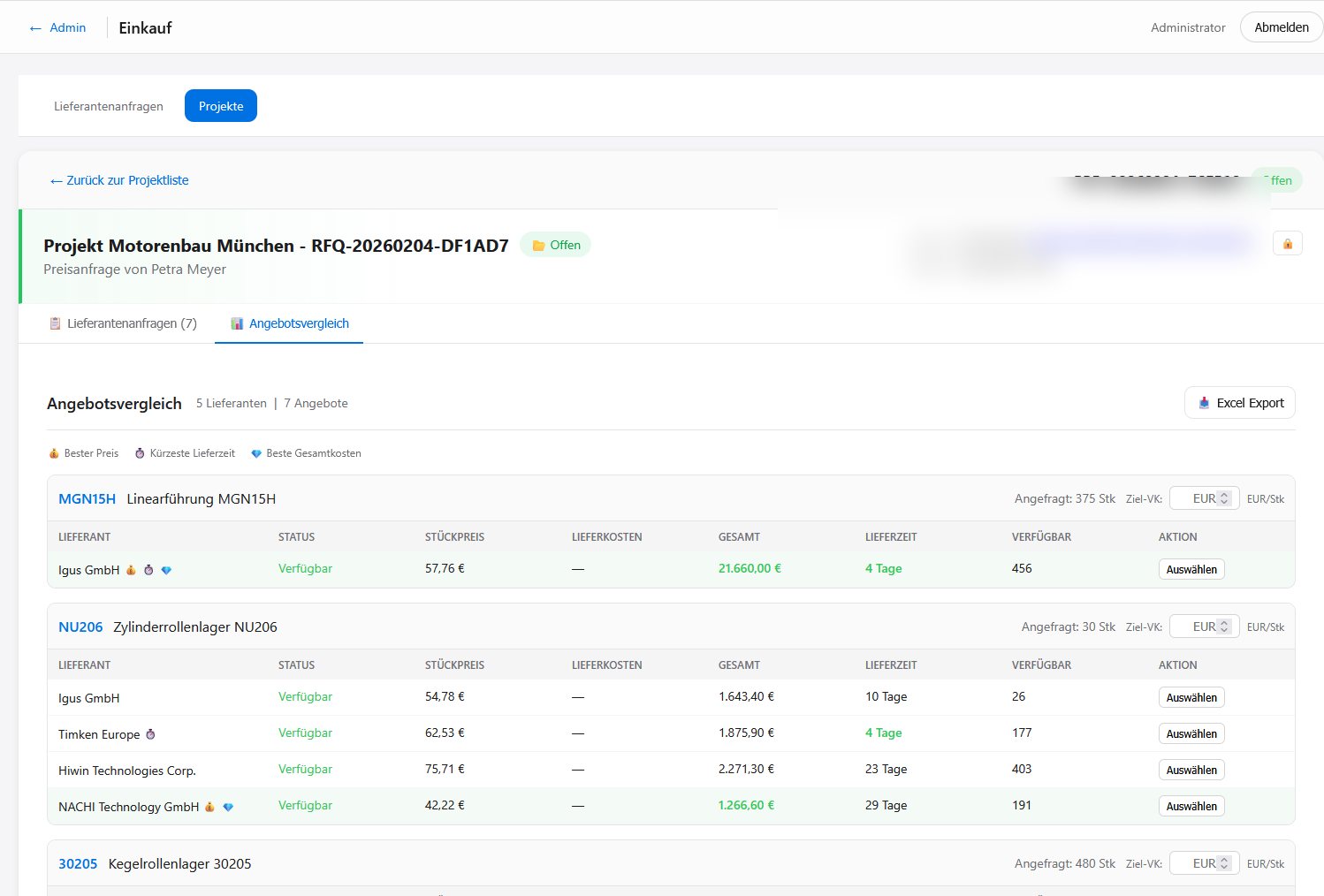Click the diamond icon in the MGN15H Igus row

pos(166,570)
